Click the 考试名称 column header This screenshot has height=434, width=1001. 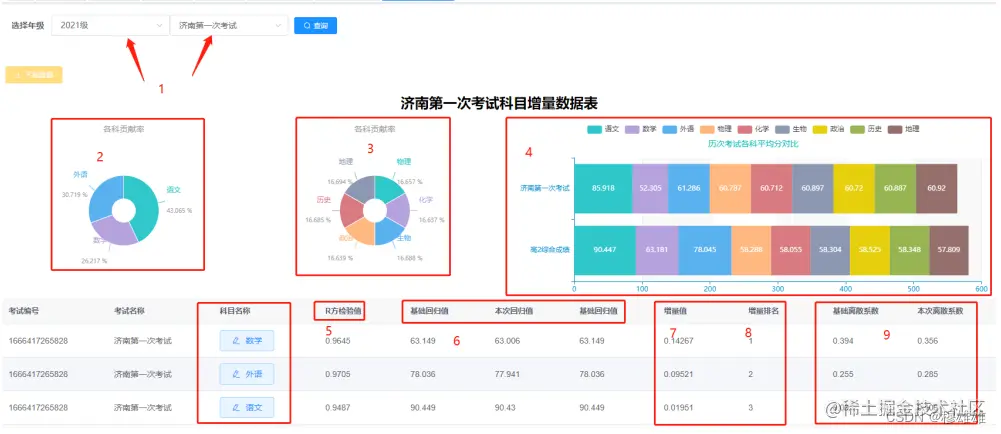click(130, 311)
